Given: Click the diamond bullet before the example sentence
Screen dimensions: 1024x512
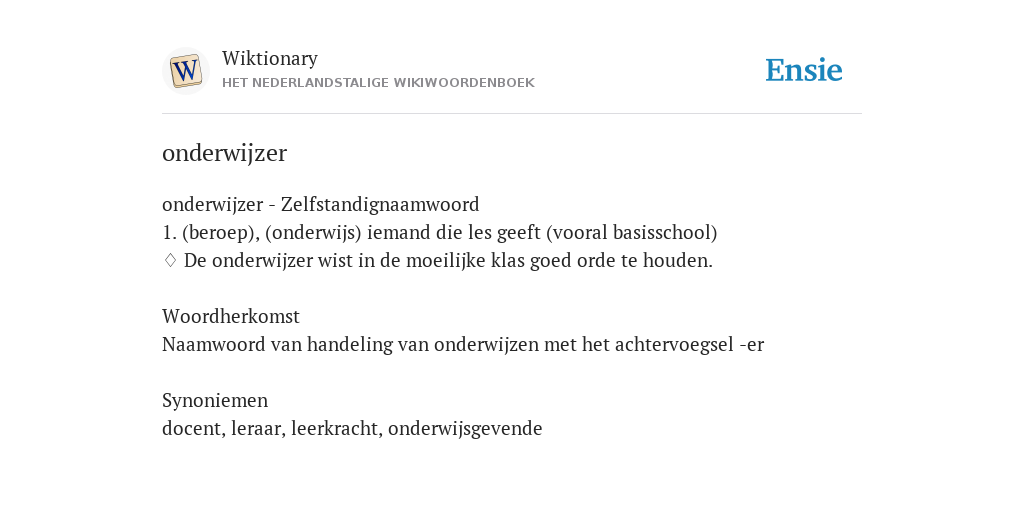Looking at the screenshot, I should (170, 261).
